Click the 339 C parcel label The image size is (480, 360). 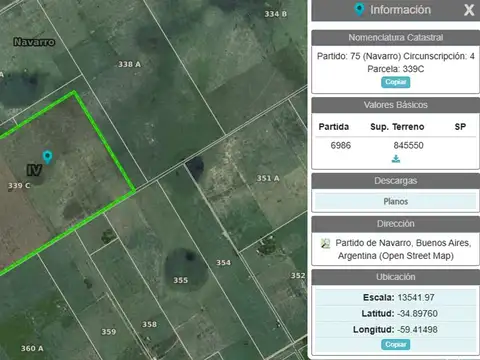(x=19, y=185)
